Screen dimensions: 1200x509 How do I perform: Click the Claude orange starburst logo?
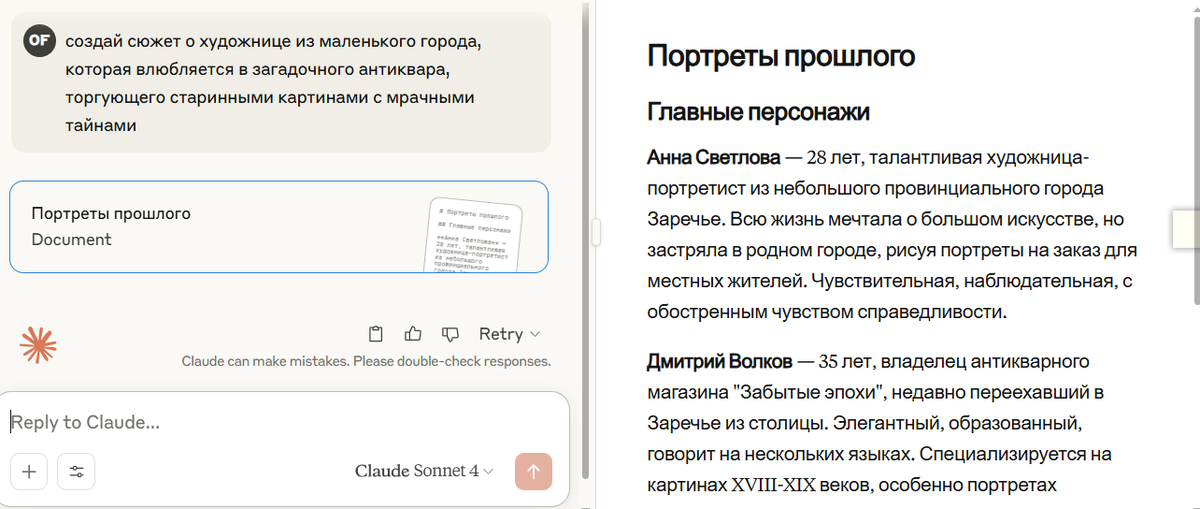pyautogui.click(x=38, y=344)
